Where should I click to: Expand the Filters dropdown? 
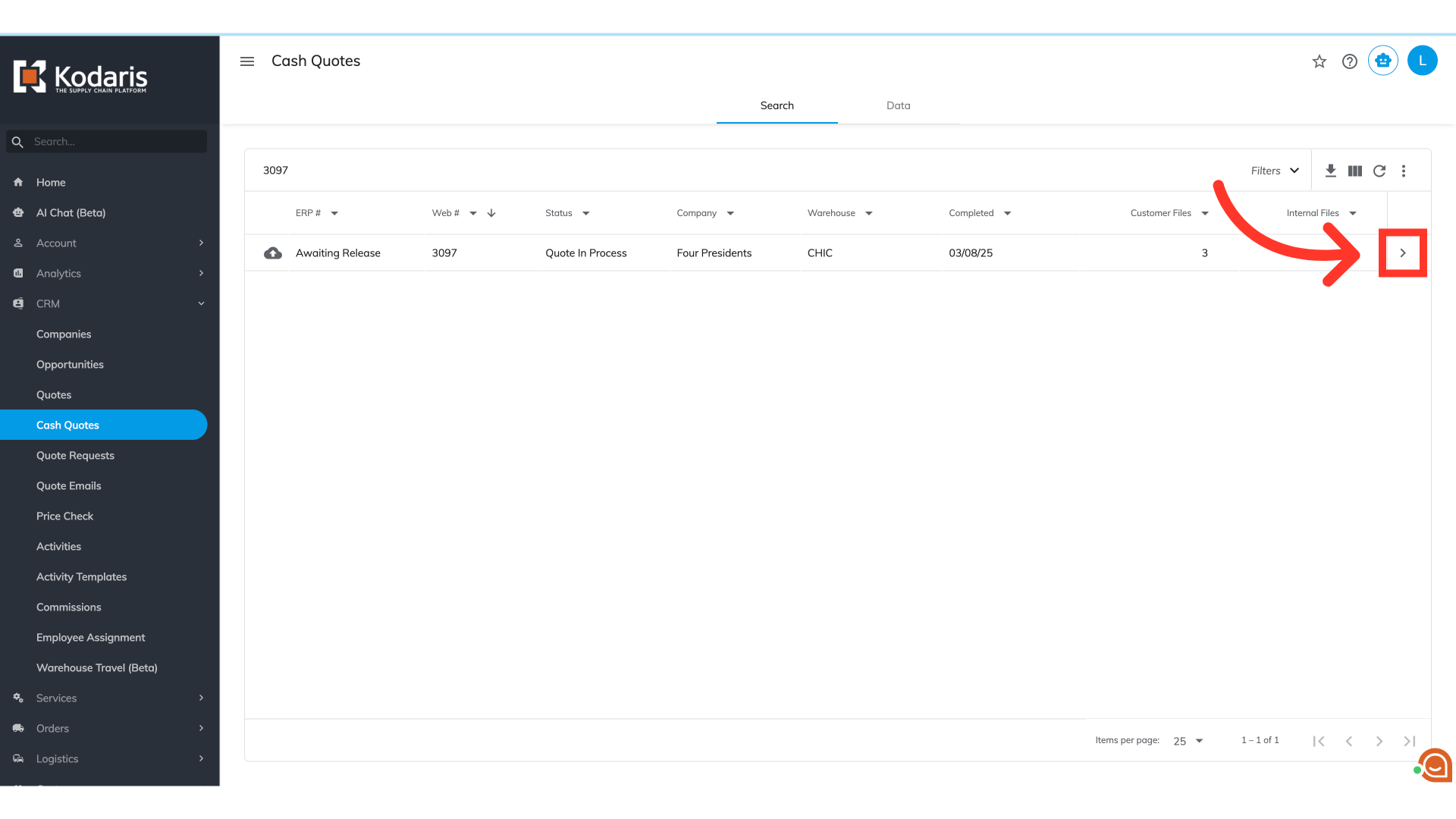pos(1275,171)
